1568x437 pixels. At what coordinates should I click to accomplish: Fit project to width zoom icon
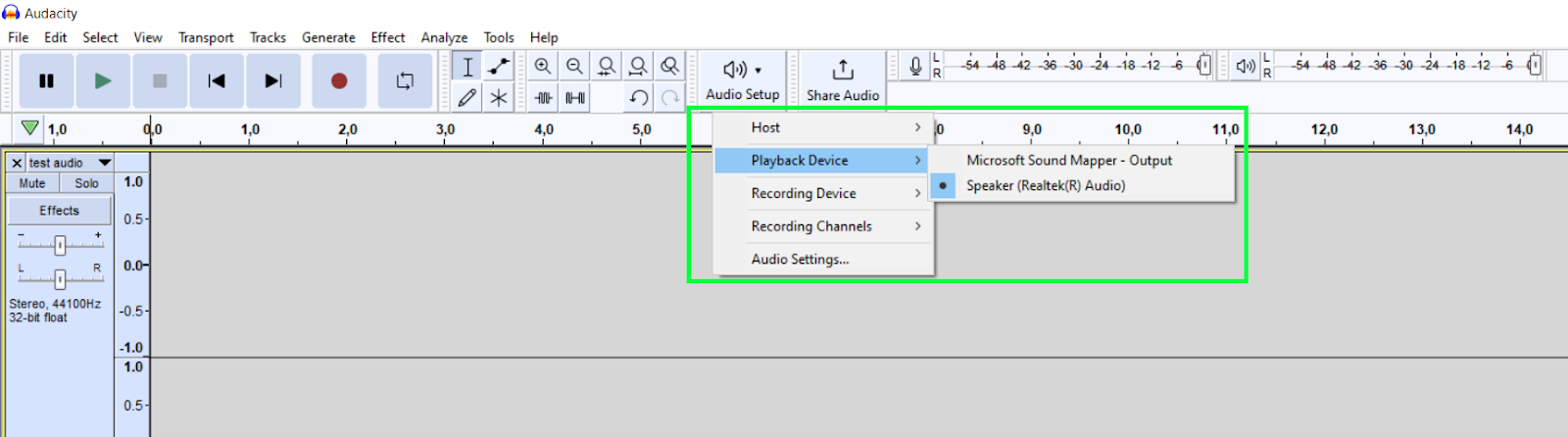tap(638, 66)
